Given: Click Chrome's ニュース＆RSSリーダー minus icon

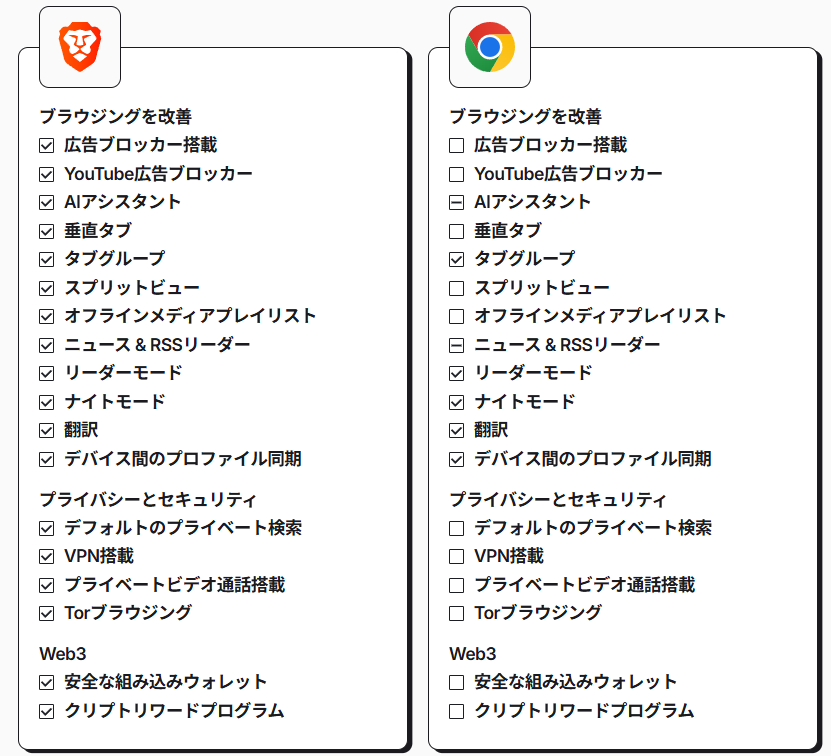Looking at the screenshot, I should [456, 346].
